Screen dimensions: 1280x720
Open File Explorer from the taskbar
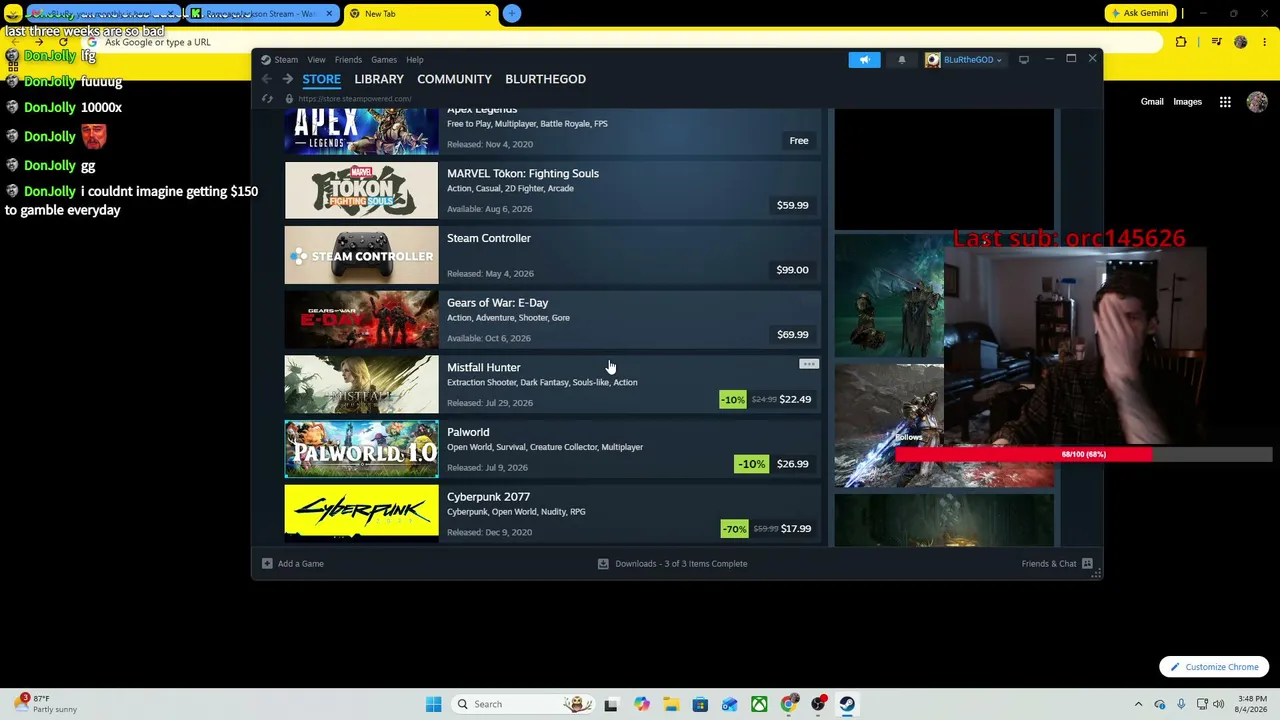(671, 704)
